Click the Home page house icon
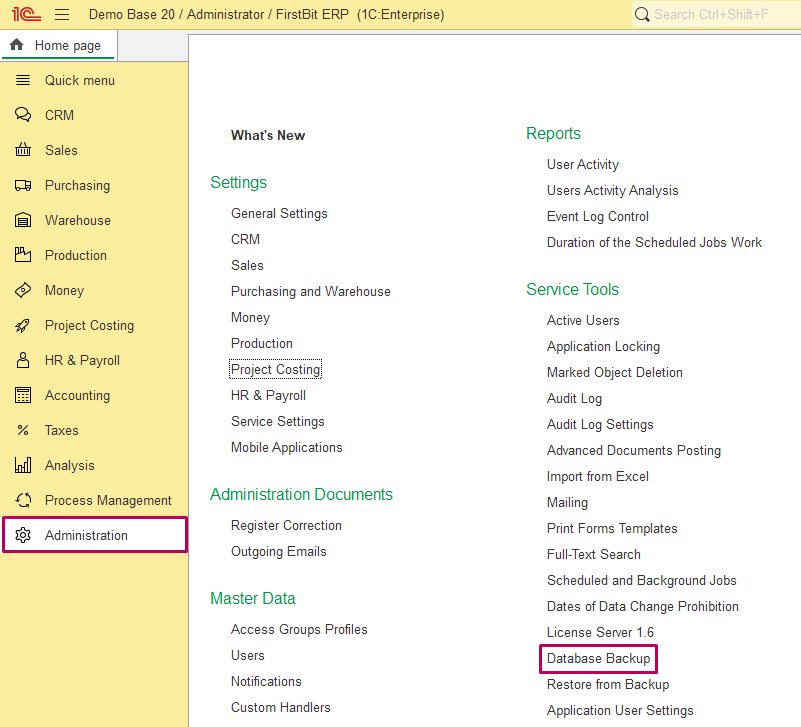The height and width of the screenshot is (727, 801). (x=16, y=44)
